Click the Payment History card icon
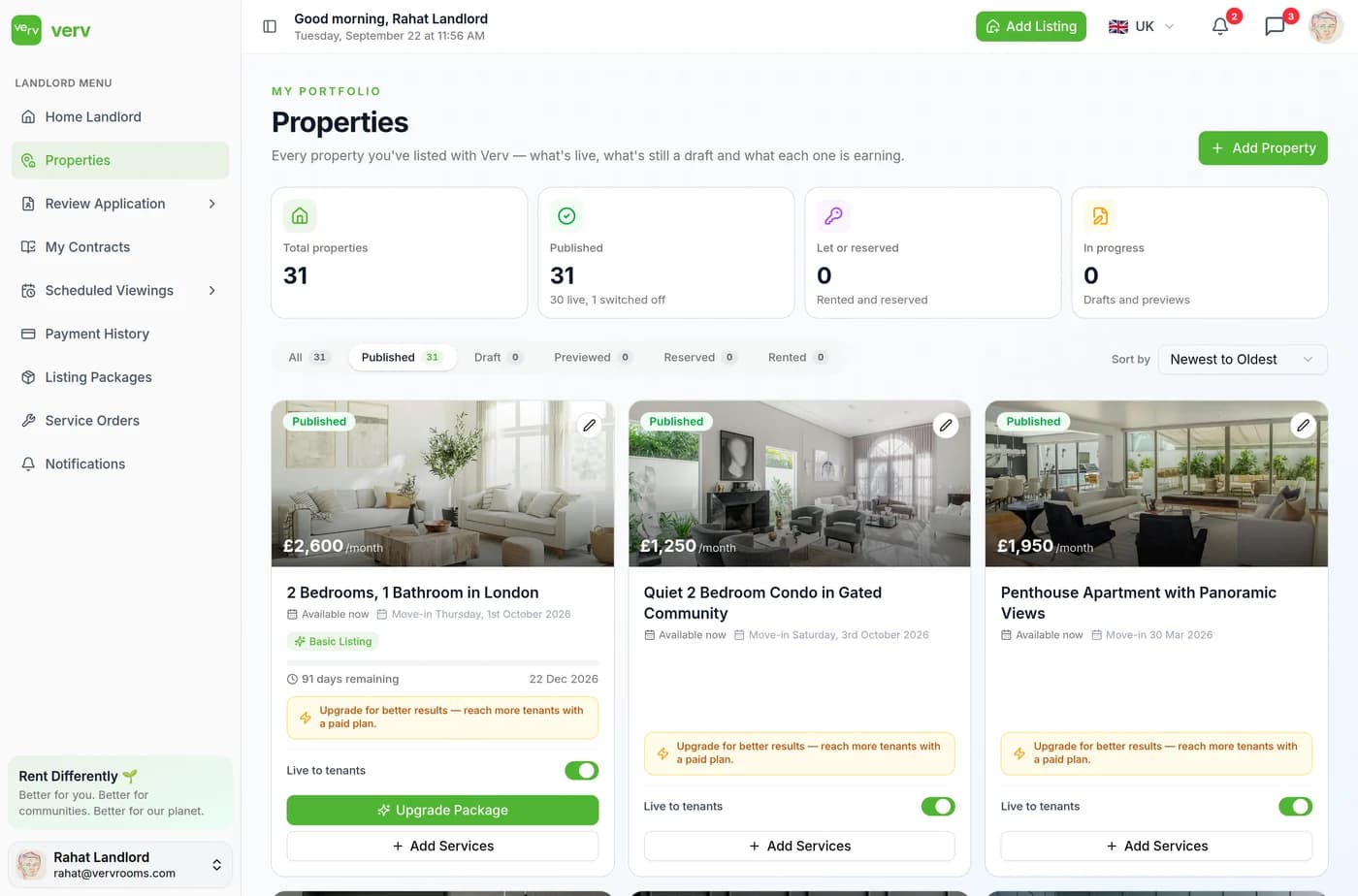Viewport: 1358px width, 896px height. click(28, 334)
